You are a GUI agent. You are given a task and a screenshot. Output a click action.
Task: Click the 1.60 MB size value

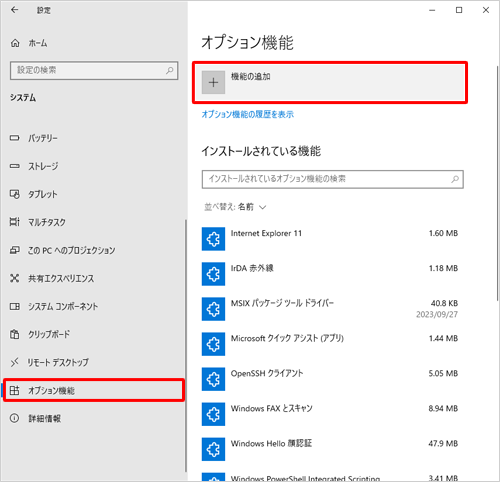pos(443,233)
